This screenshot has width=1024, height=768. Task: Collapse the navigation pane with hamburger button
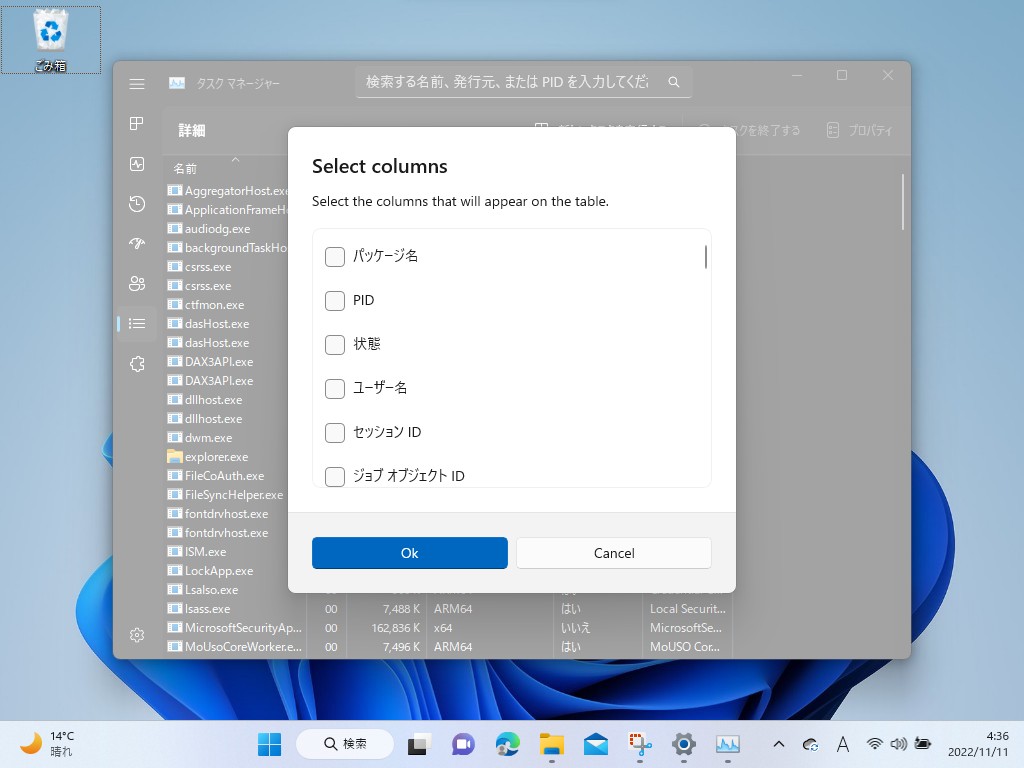tap(137, 84)
